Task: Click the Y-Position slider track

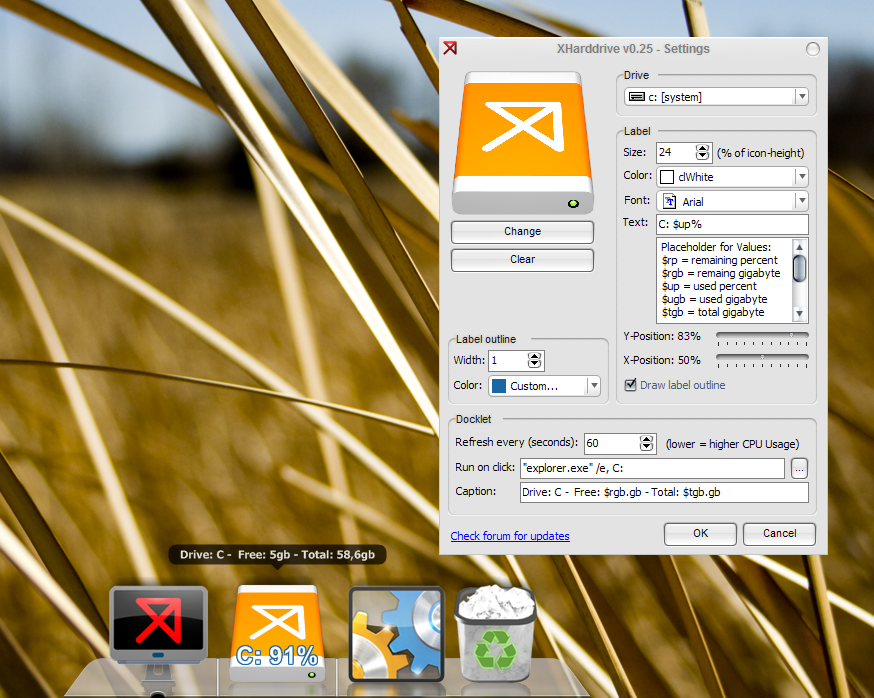Action: pyautogui.click(x=762, y=337)
